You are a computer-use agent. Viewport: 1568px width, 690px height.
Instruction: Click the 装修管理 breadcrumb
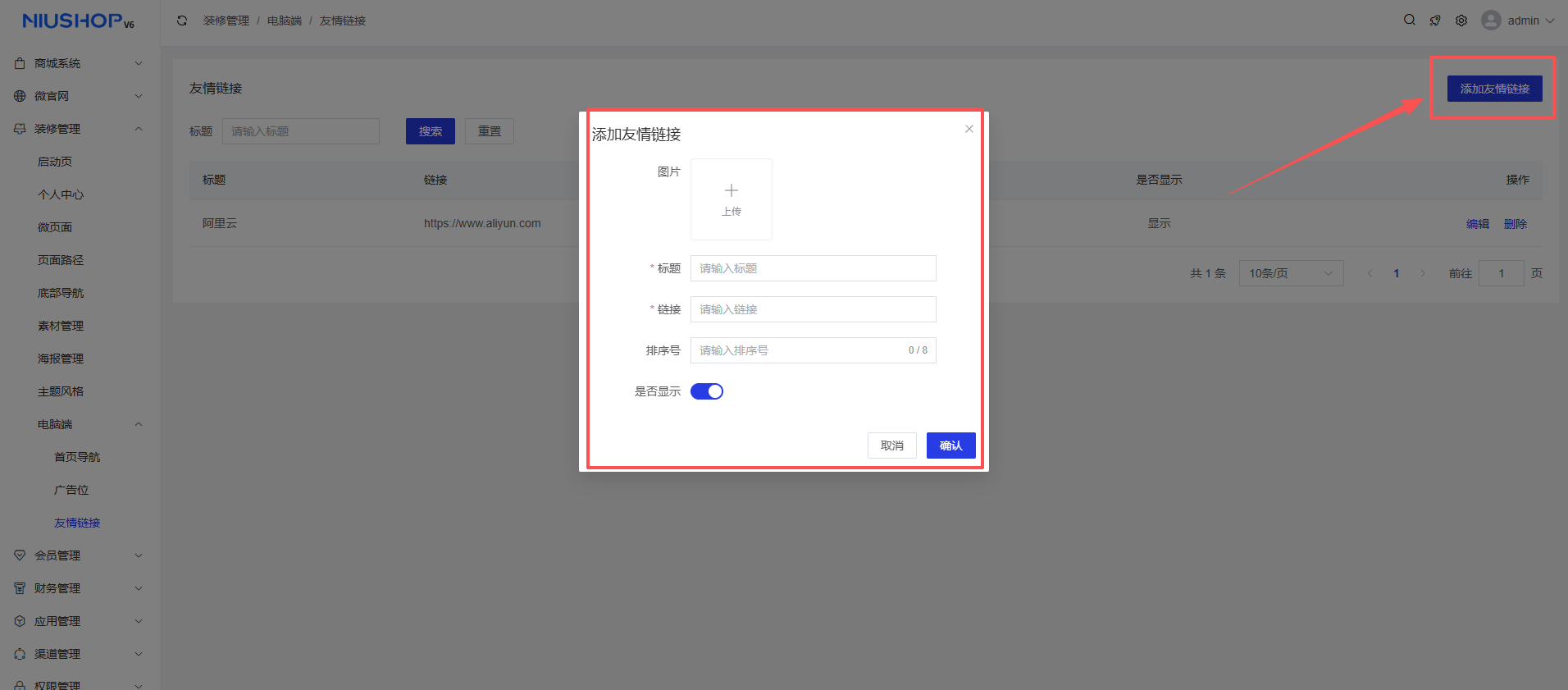pos(226,21)
